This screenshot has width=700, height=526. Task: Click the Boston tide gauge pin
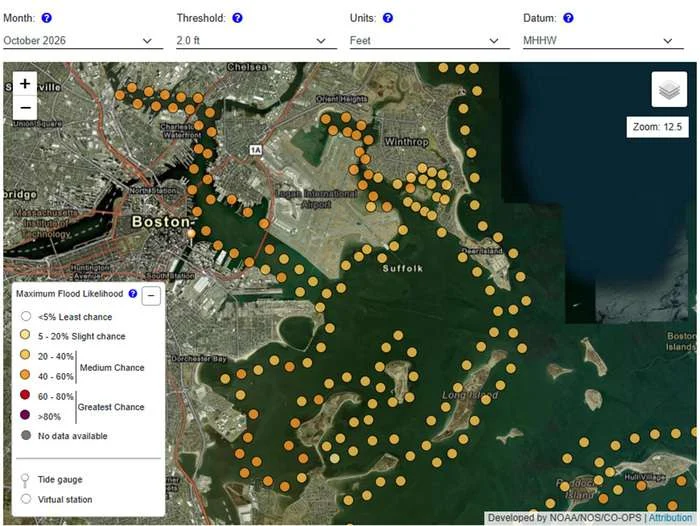point(191,236)
